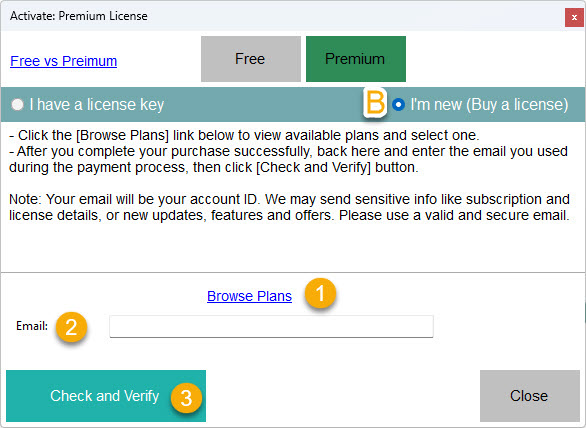Click the orange number 3 badge

pyautogui.click(x=186, y=398)
